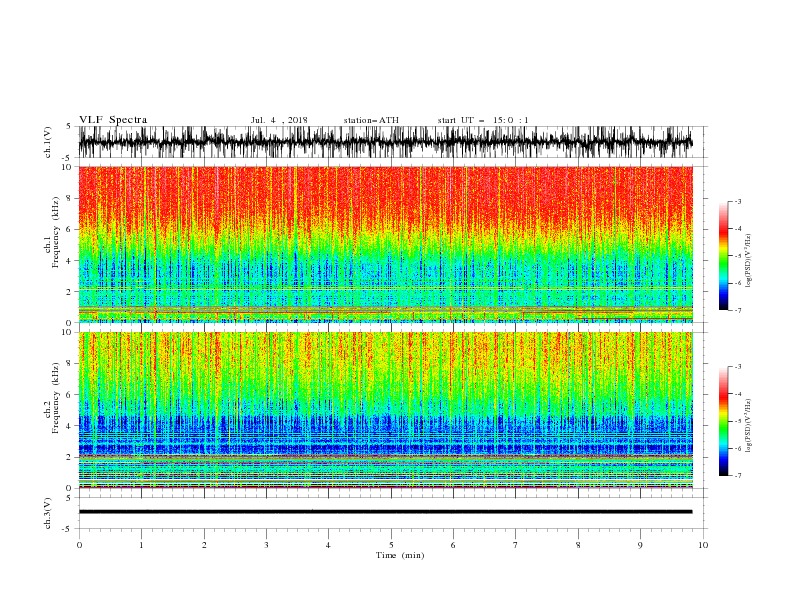Click the "ch.3(V)" axis label
The width and height of the screenshot is (792, 612).
[48, 513]
